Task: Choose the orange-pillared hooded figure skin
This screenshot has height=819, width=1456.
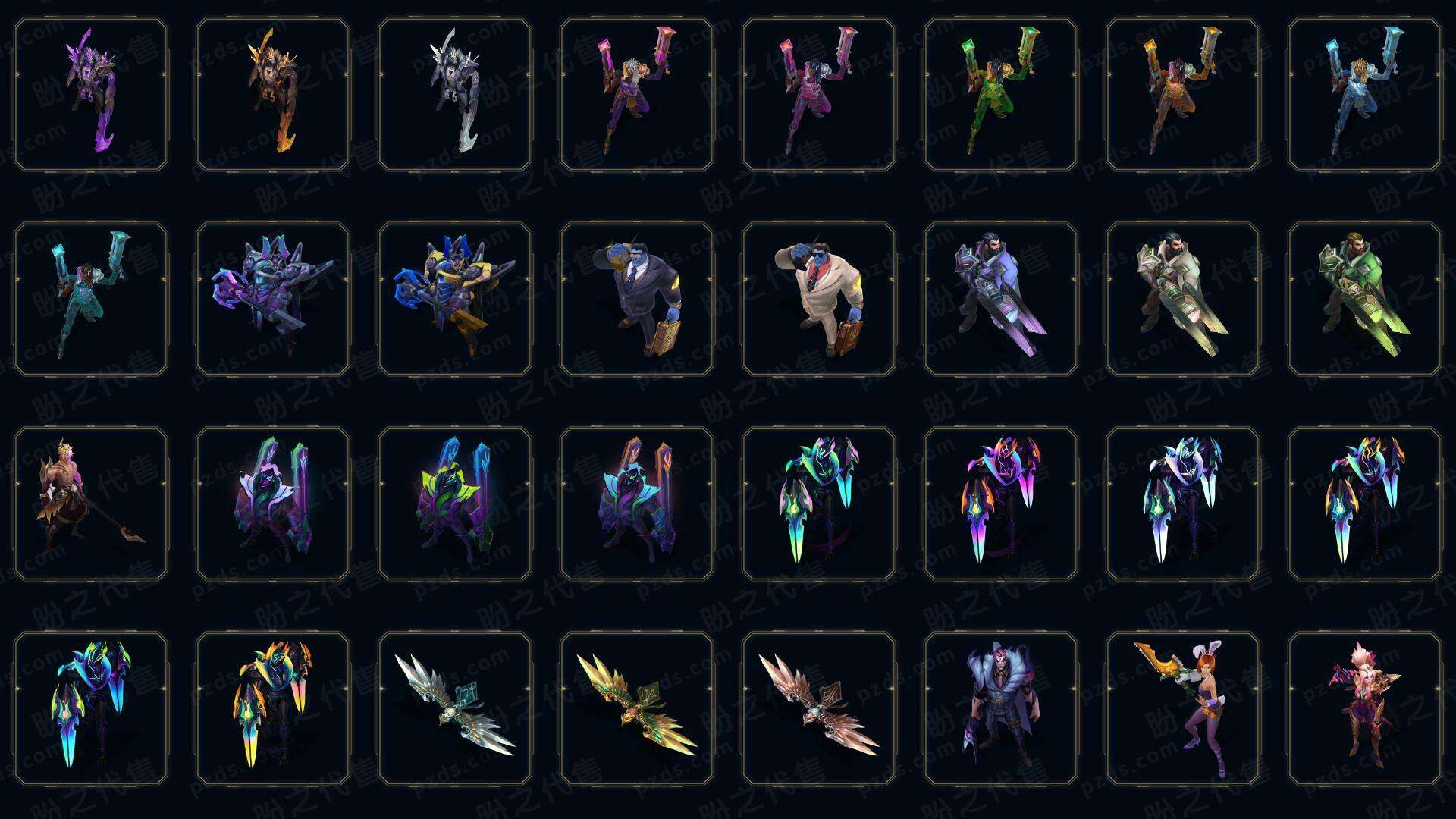Action: (637, 504)
